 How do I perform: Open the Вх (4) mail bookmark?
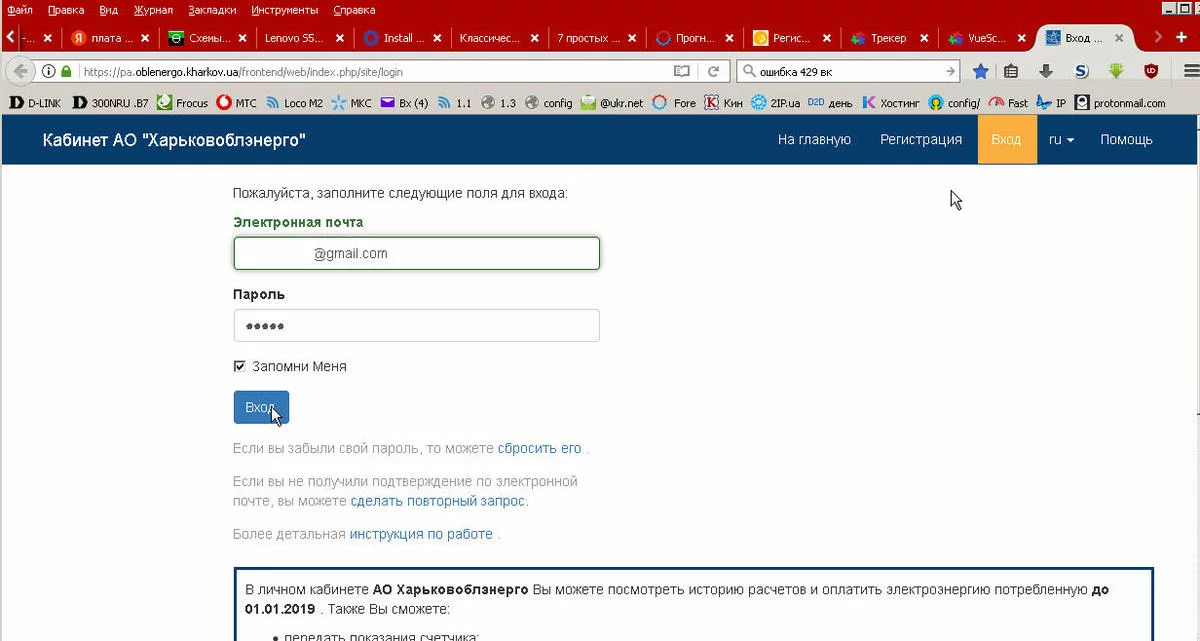(404, 102)
